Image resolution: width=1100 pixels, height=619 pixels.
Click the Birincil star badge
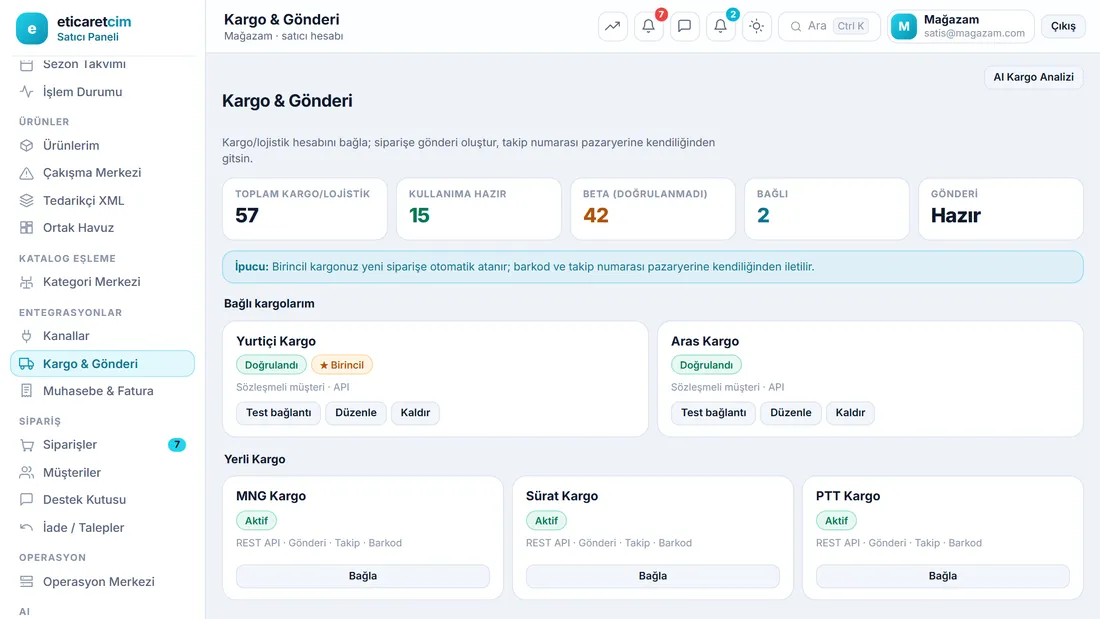(x=342, y=365)
